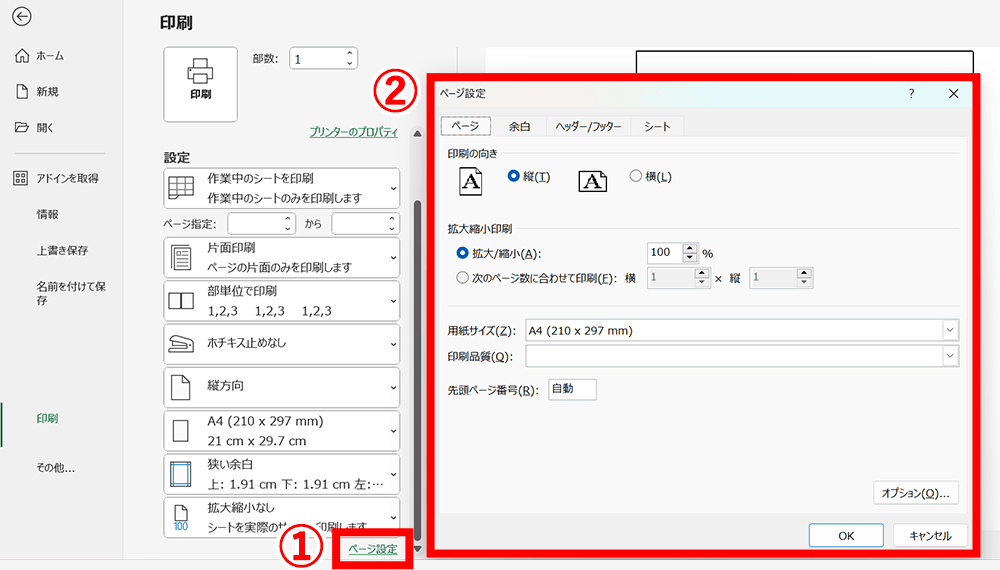1000x570 pixels.
Task: Click the A4 paper size icon
Action: (x=181, y=431)
